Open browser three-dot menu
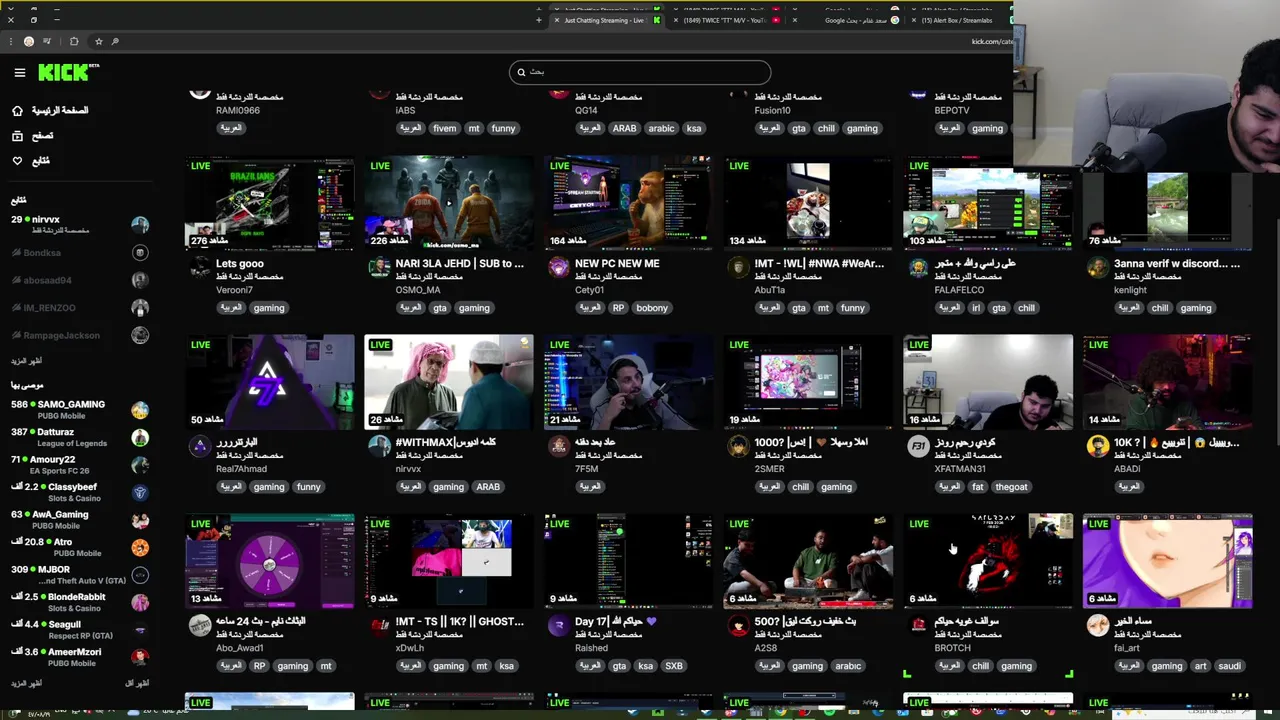 coord(11,41)
